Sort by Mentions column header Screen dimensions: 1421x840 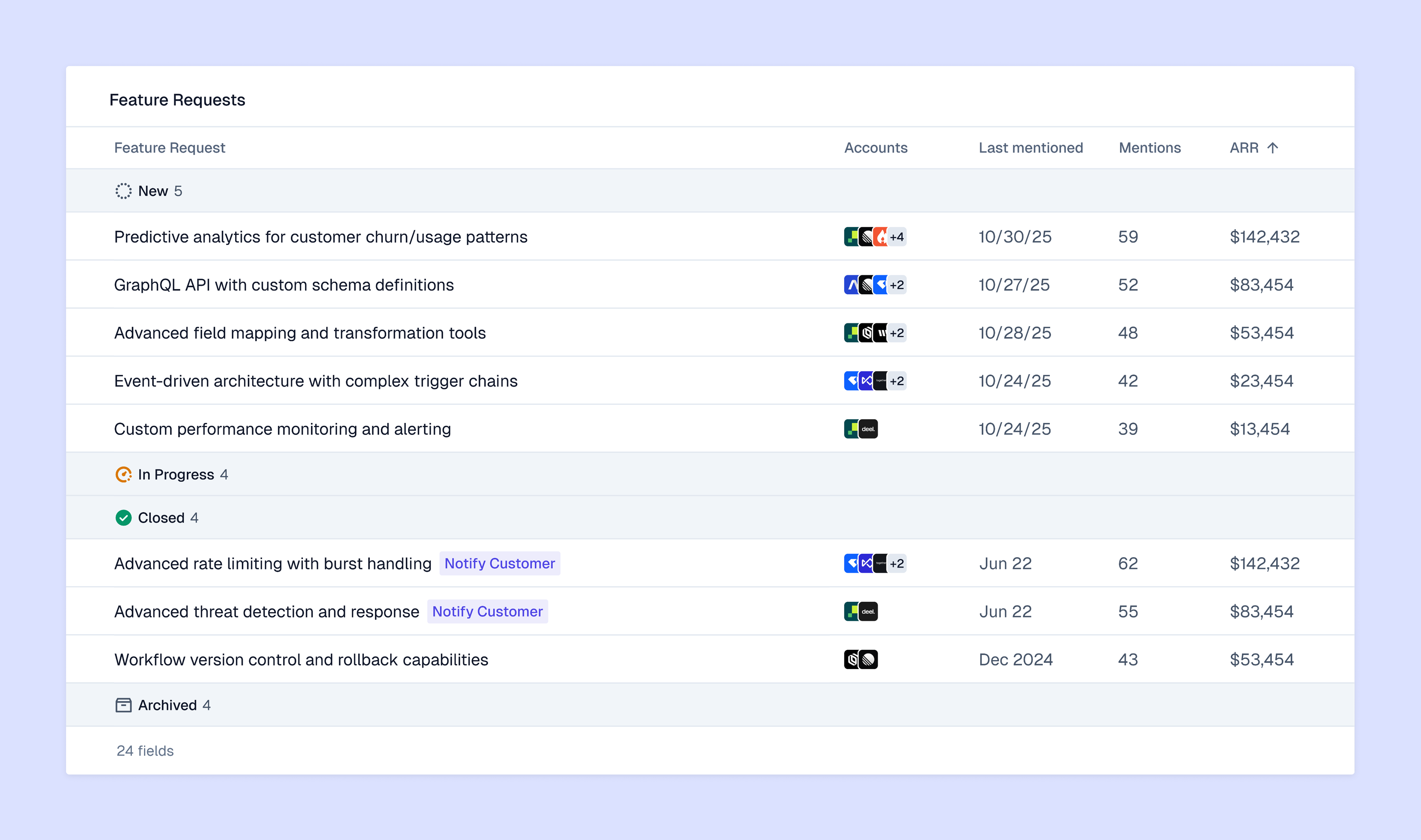(1149, 148)
